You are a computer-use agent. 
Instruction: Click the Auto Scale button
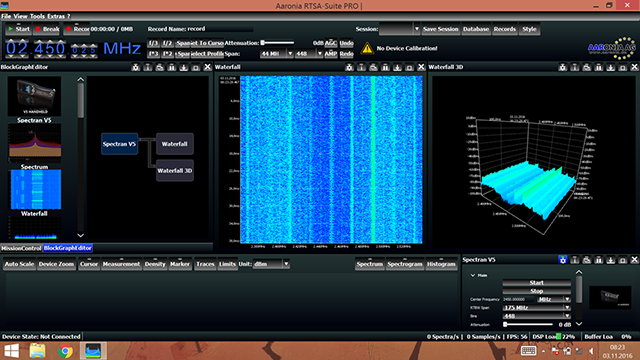(19, 264)
